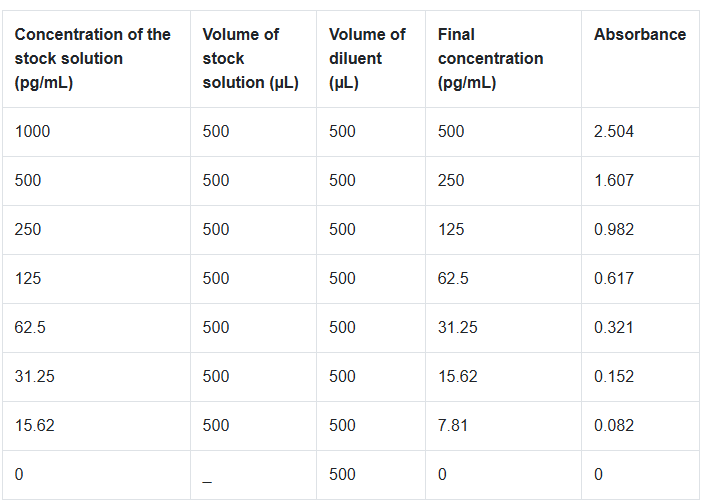706x504 pixels.
Task: Click the Volume of diluent header
Action: pos(367,58)
